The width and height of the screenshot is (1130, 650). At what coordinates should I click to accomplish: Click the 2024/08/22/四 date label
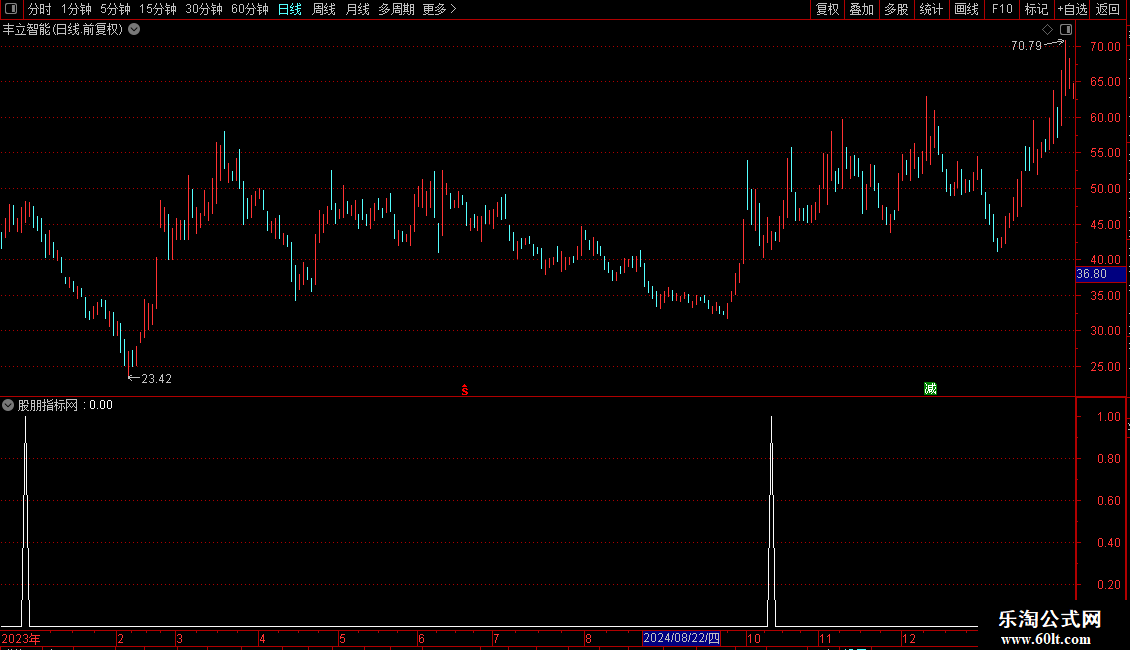pyautogui.click(x=681, y=638)
